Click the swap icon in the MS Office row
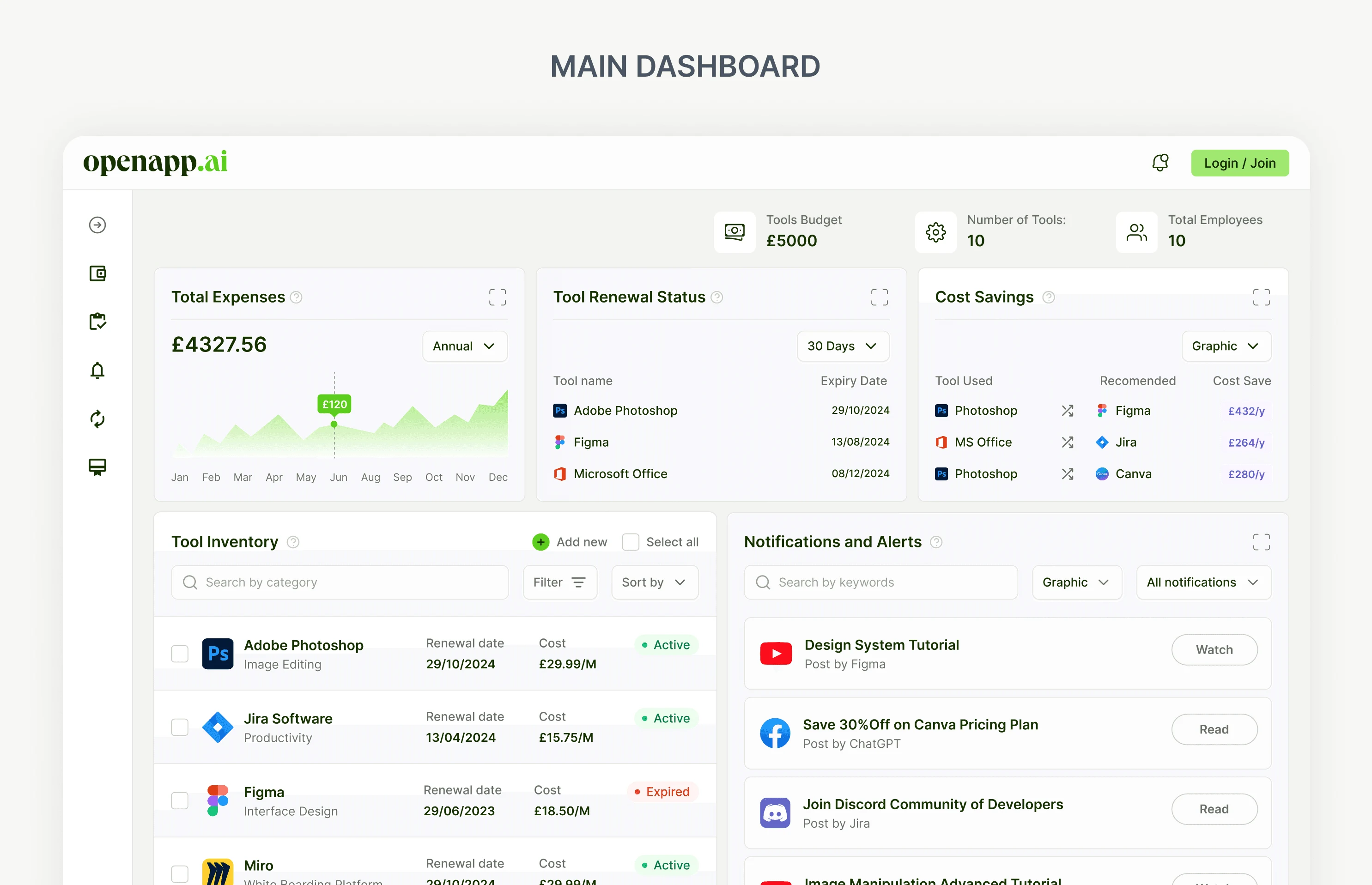 tap(1068, 442)
